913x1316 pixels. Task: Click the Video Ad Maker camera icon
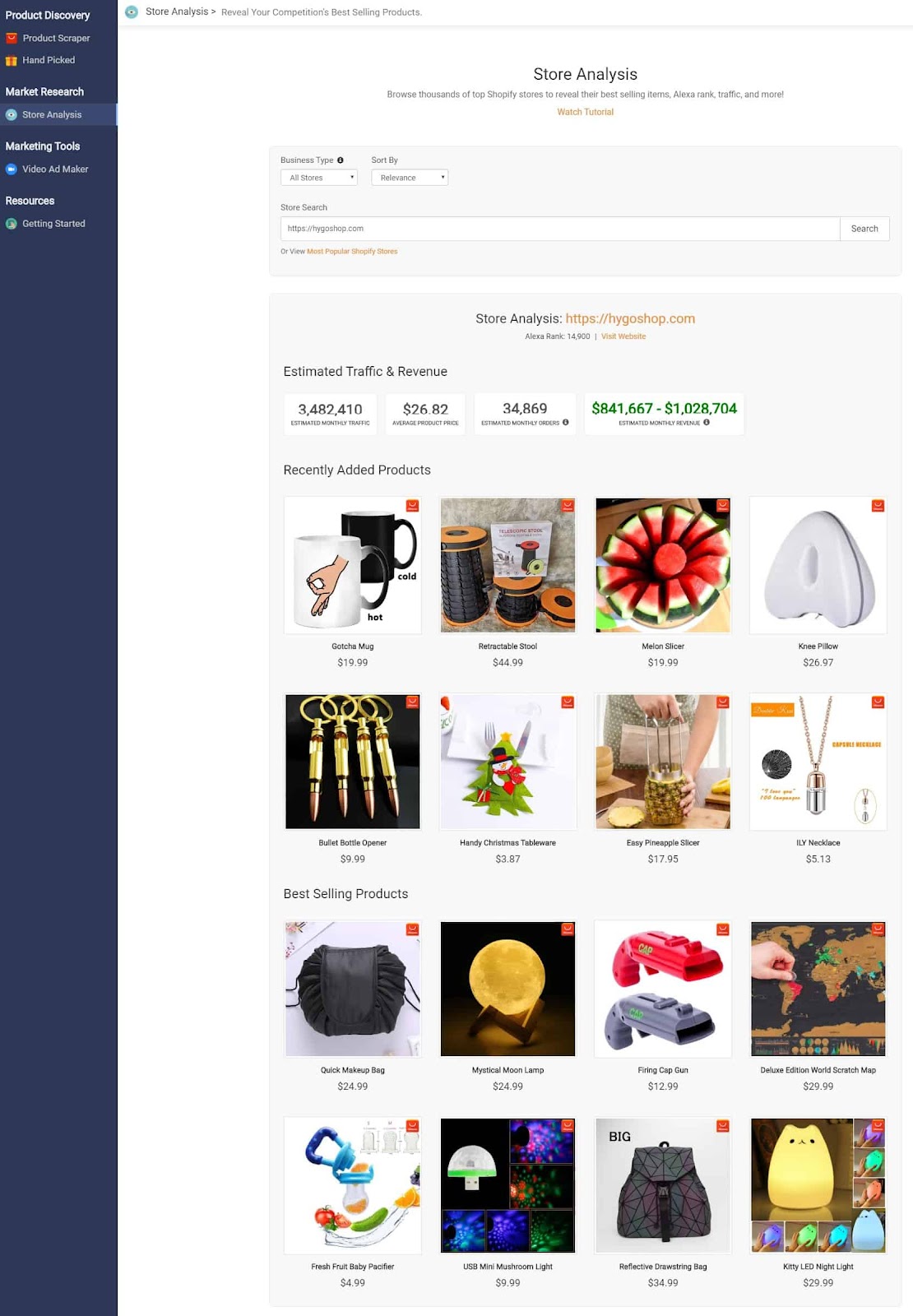pos(12,169)
